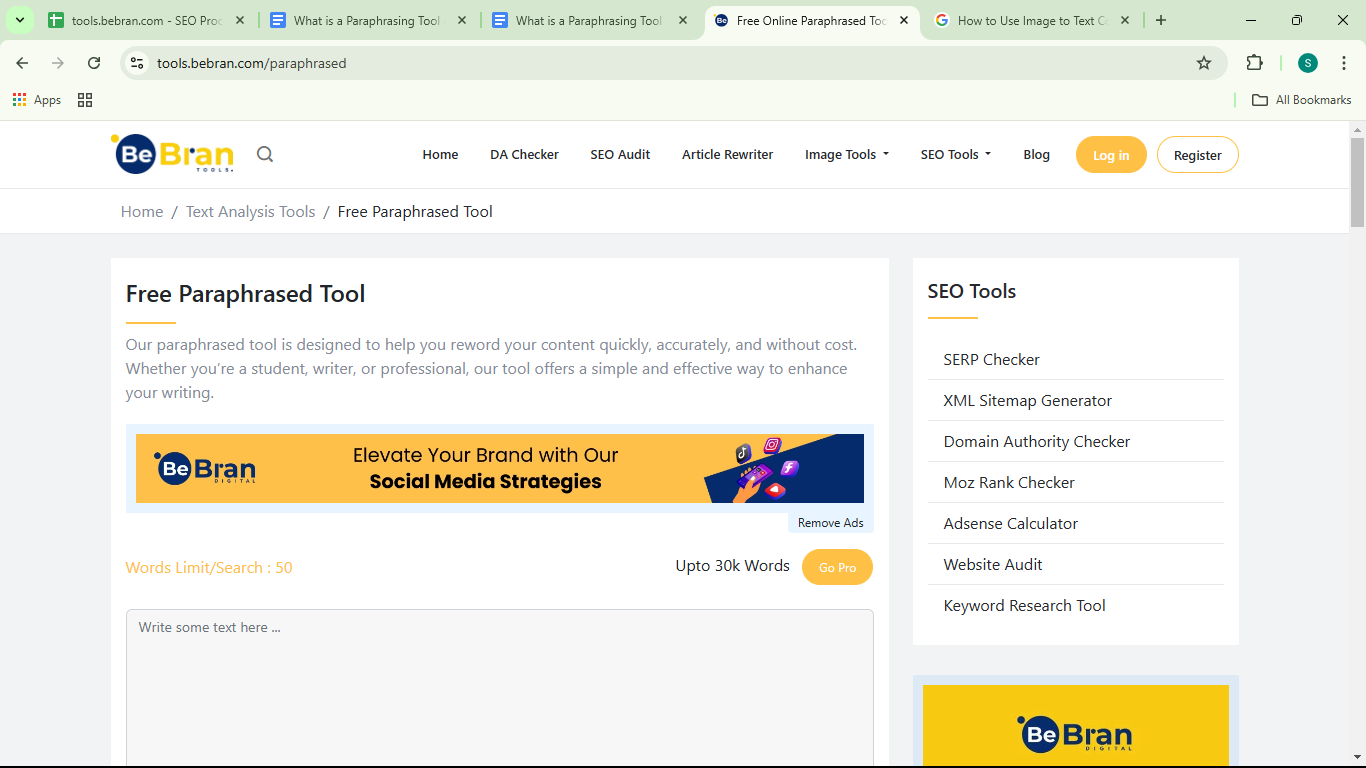Open the Extensions puzzle icon
This screenshot has width=1366, height=768.
click(x=1254, y=63)
